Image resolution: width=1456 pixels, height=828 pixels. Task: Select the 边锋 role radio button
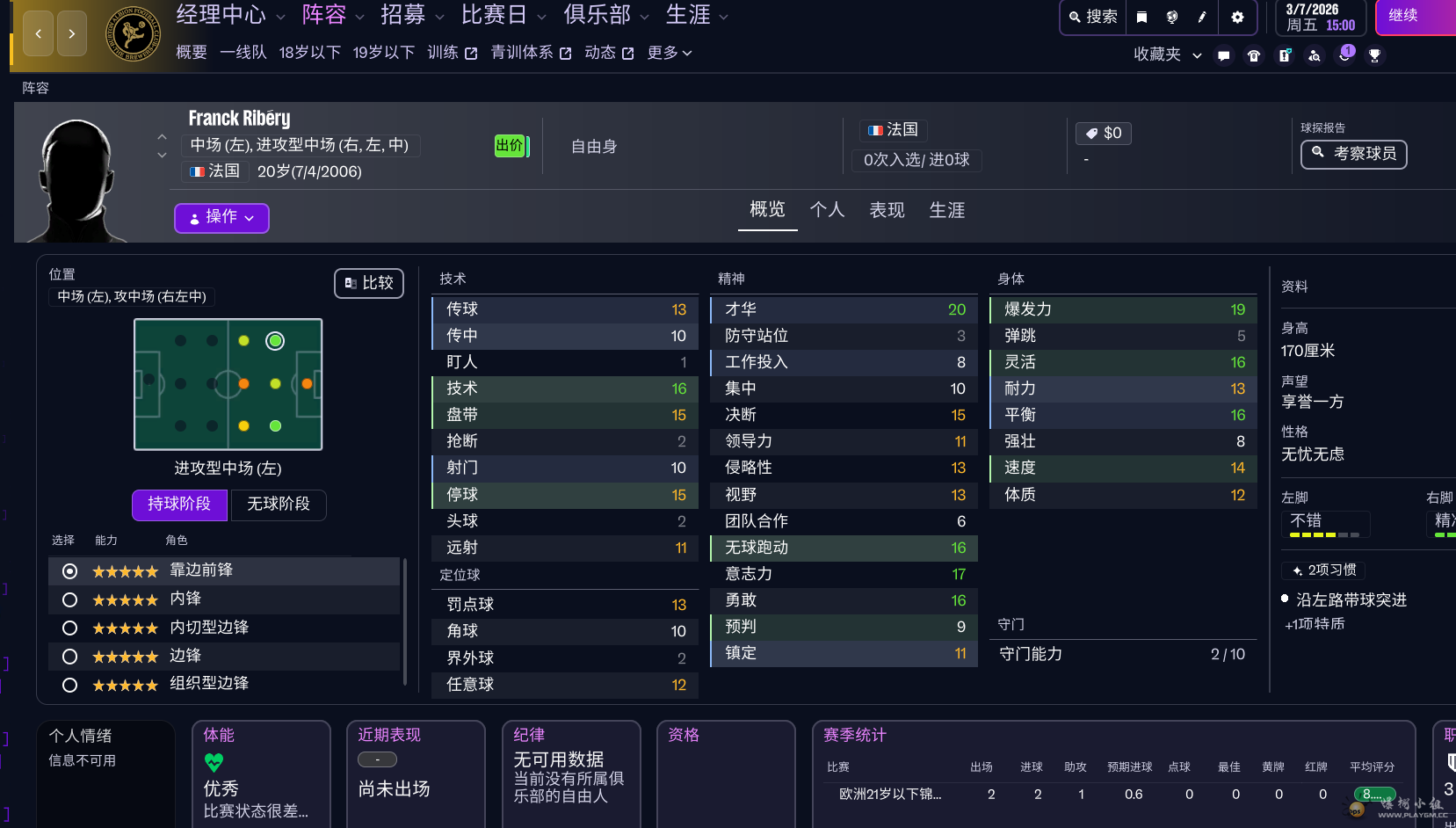point(70,657)
